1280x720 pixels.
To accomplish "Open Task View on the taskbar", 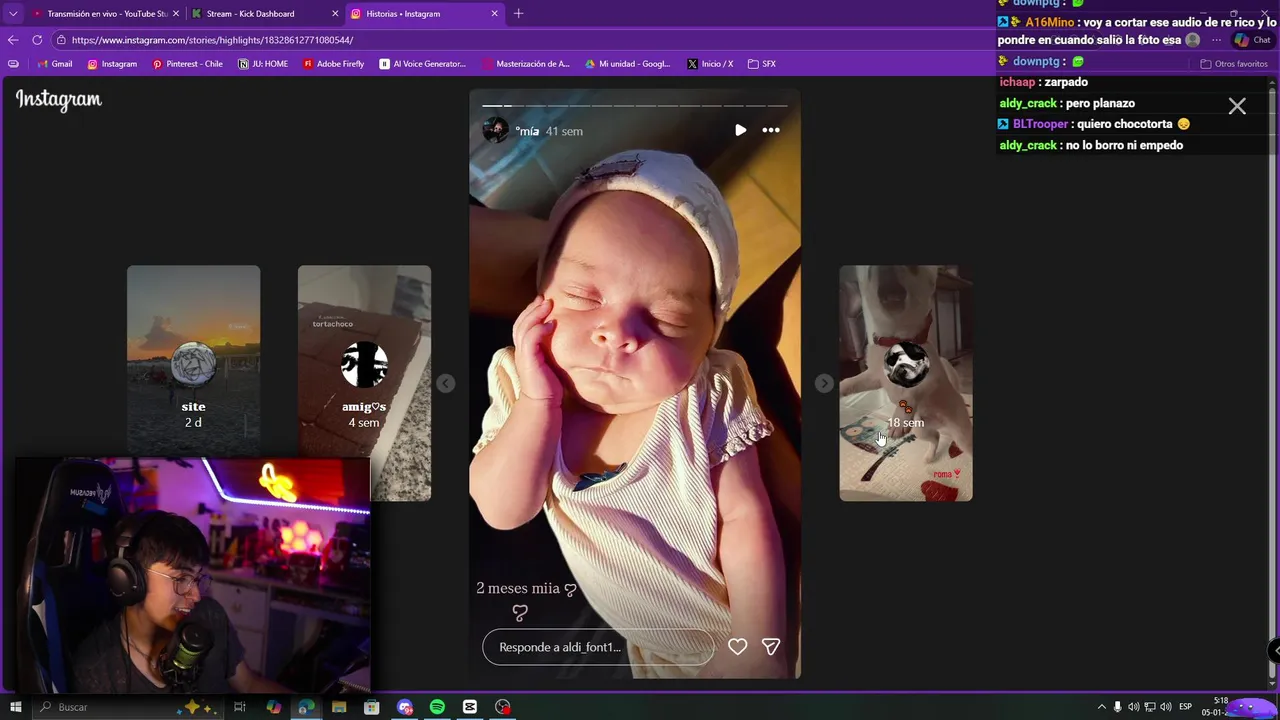I will click(x=240, y=707).
